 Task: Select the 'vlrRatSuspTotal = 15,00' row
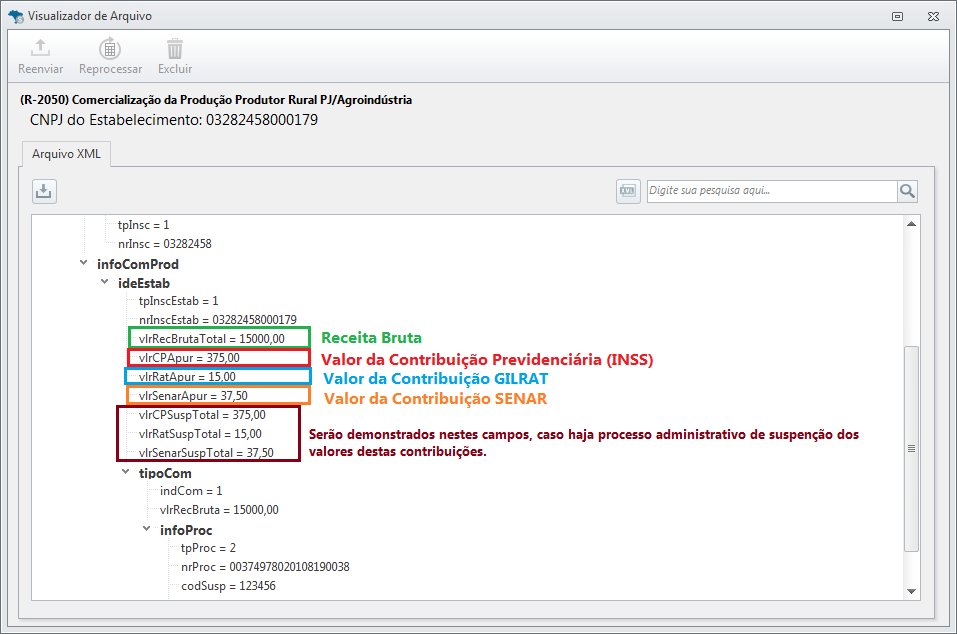[x=200, y=434]
